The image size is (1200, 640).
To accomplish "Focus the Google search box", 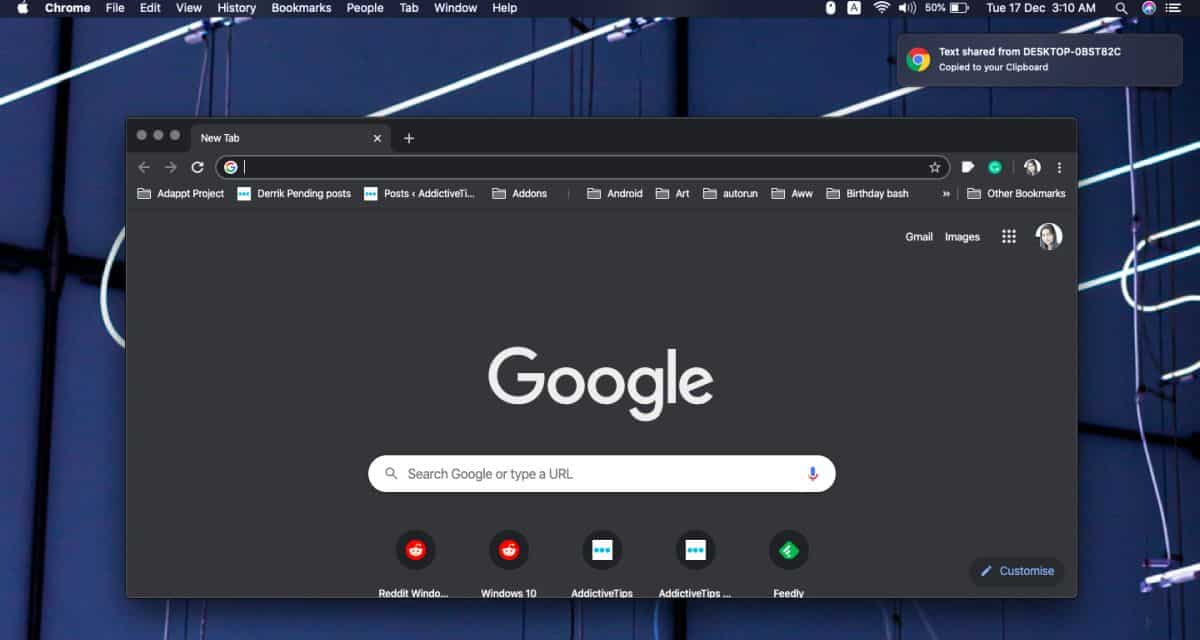I will coord(602,474).
